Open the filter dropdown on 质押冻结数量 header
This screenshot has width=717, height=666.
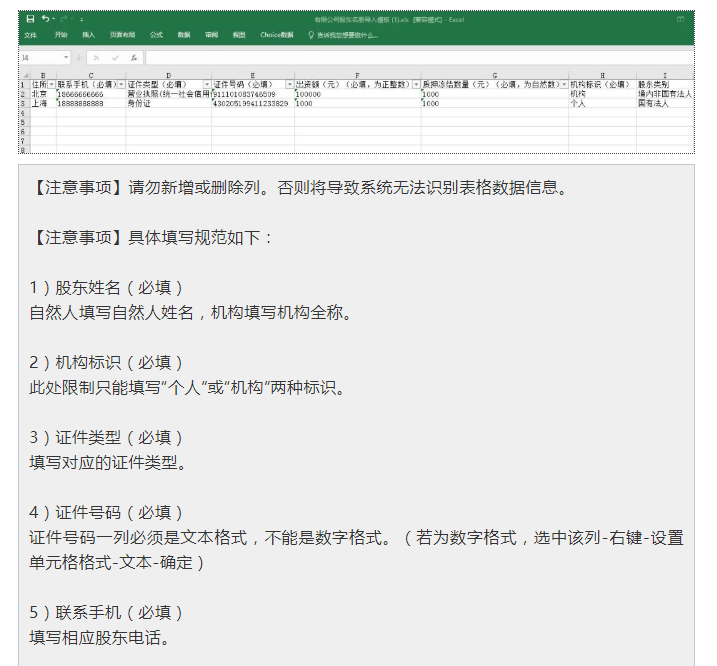click(x=564, y=85)
